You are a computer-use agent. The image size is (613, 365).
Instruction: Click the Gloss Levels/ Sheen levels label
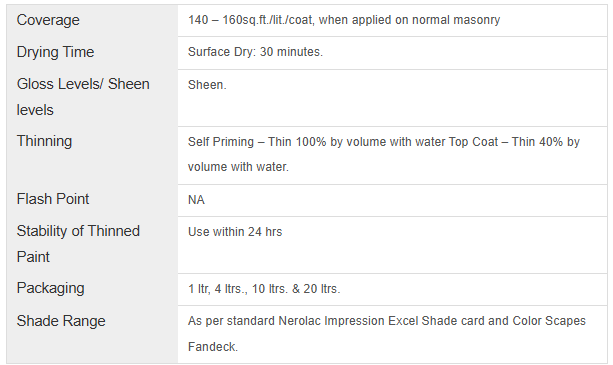coord(83,97)
